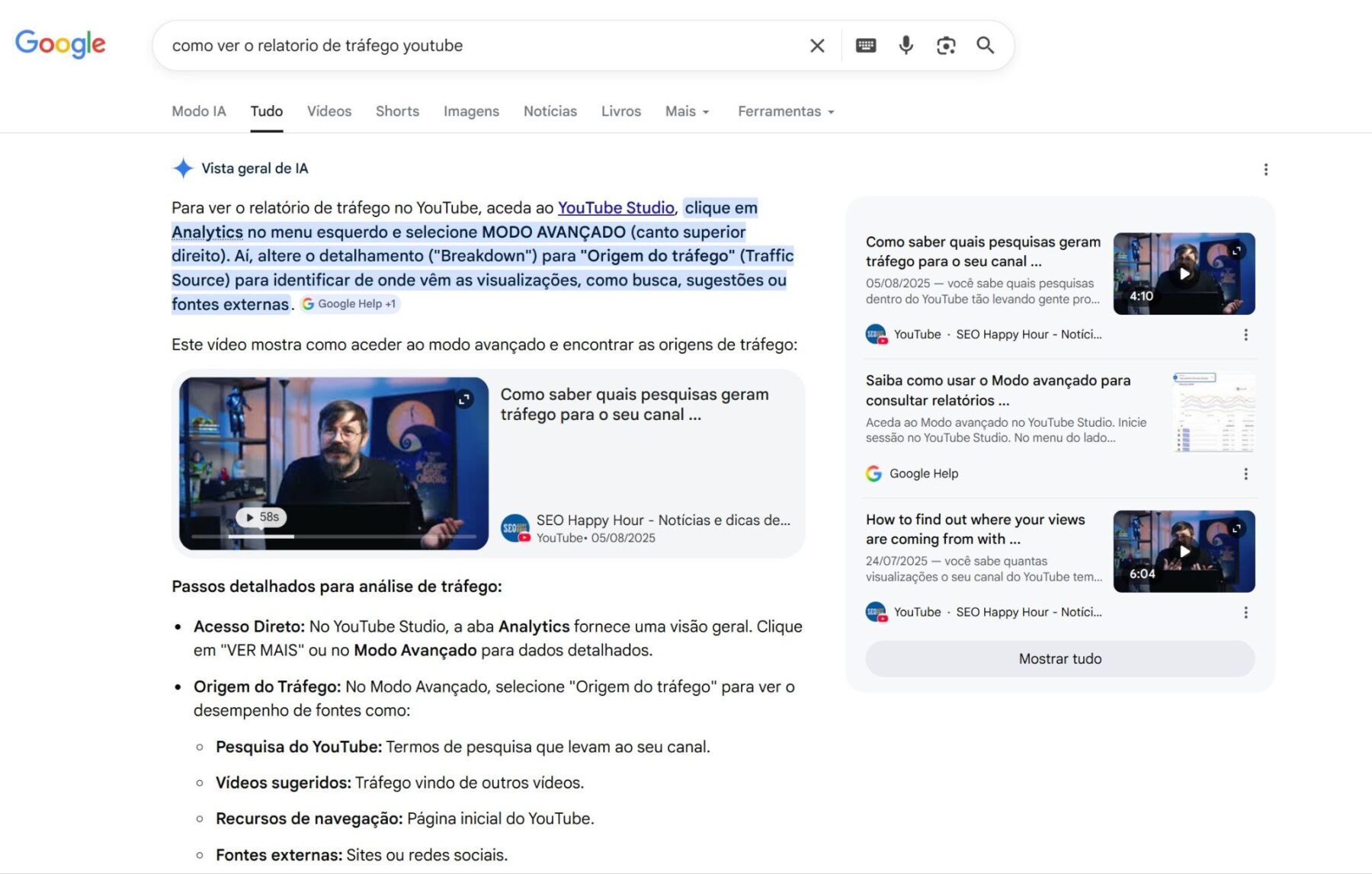Open options for the Google Help result
Image resolution: width=1372 pixels, height=874 pixels.
coord(1245,474)
